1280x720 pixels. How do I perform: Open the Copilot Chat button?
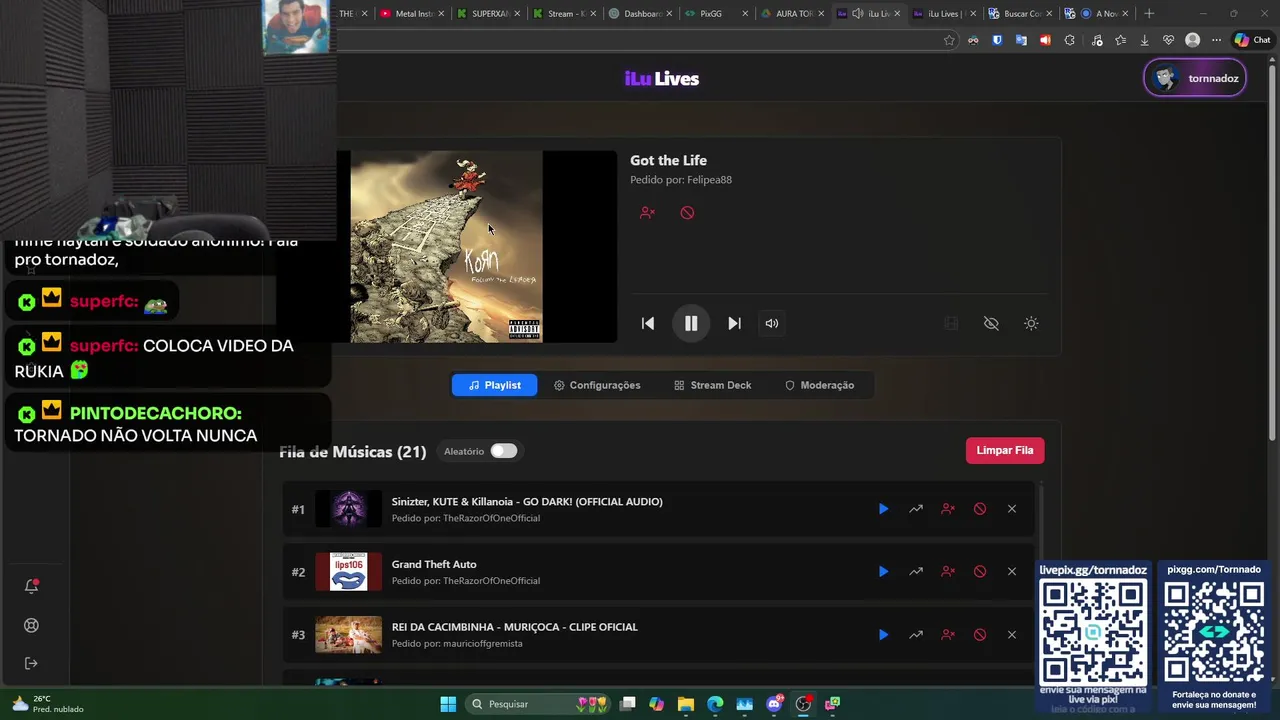point(1252,40)
